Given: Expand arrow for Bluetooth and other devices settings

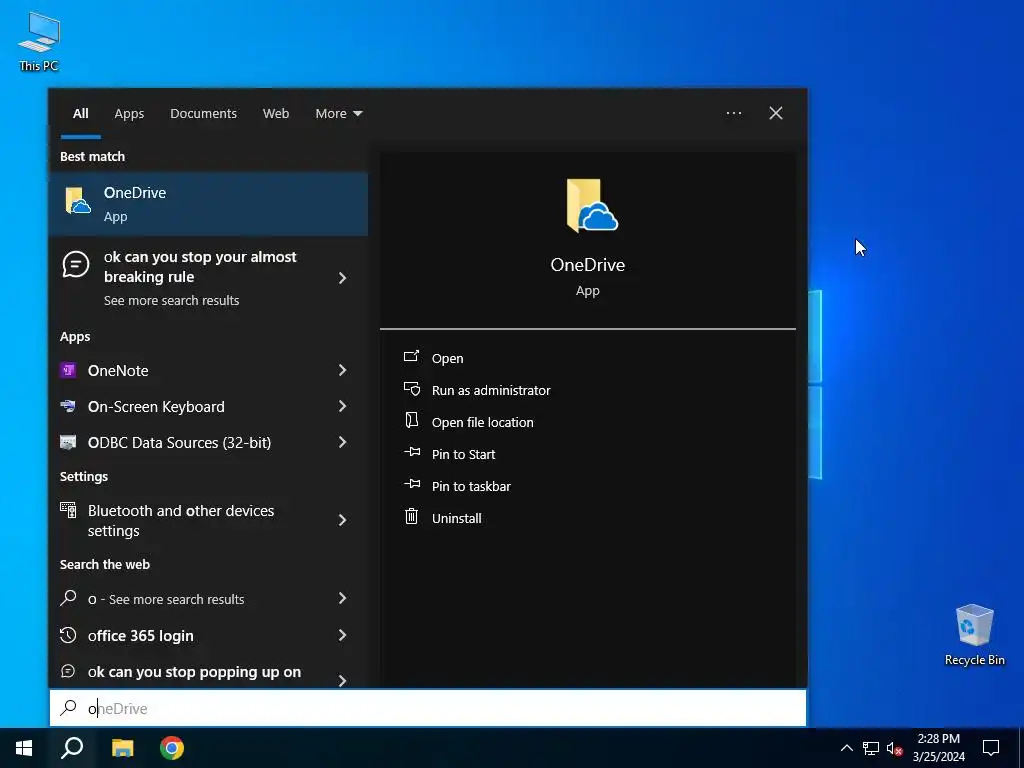Looking at the screenshot, I should coord(342,520).
